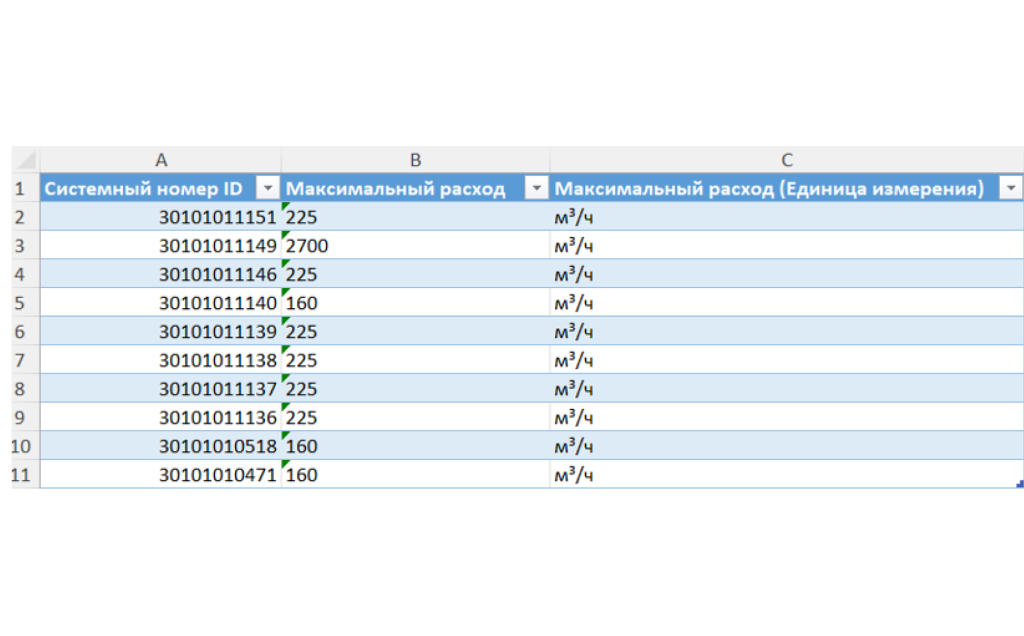Screen dimensions: 1024x636
Task: Open the filter dropdown for Системный номер ID
Action: point(268,188)
